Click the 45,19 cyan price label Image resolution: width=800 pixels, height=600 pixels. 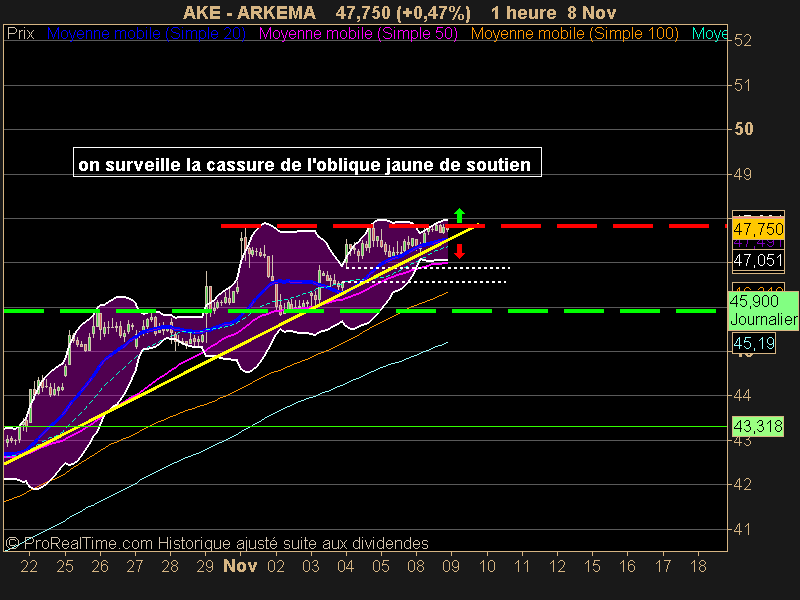[x=754, y=343]
